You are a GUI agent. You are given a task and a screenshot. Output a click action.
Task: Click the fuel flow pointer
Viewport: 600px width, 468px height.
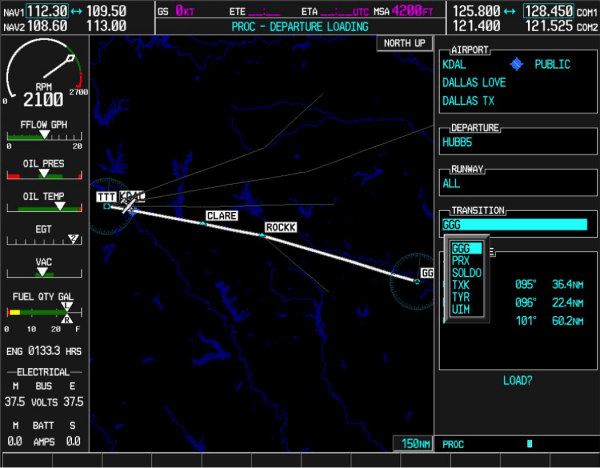pyautogui.click(x=45, y=134)
